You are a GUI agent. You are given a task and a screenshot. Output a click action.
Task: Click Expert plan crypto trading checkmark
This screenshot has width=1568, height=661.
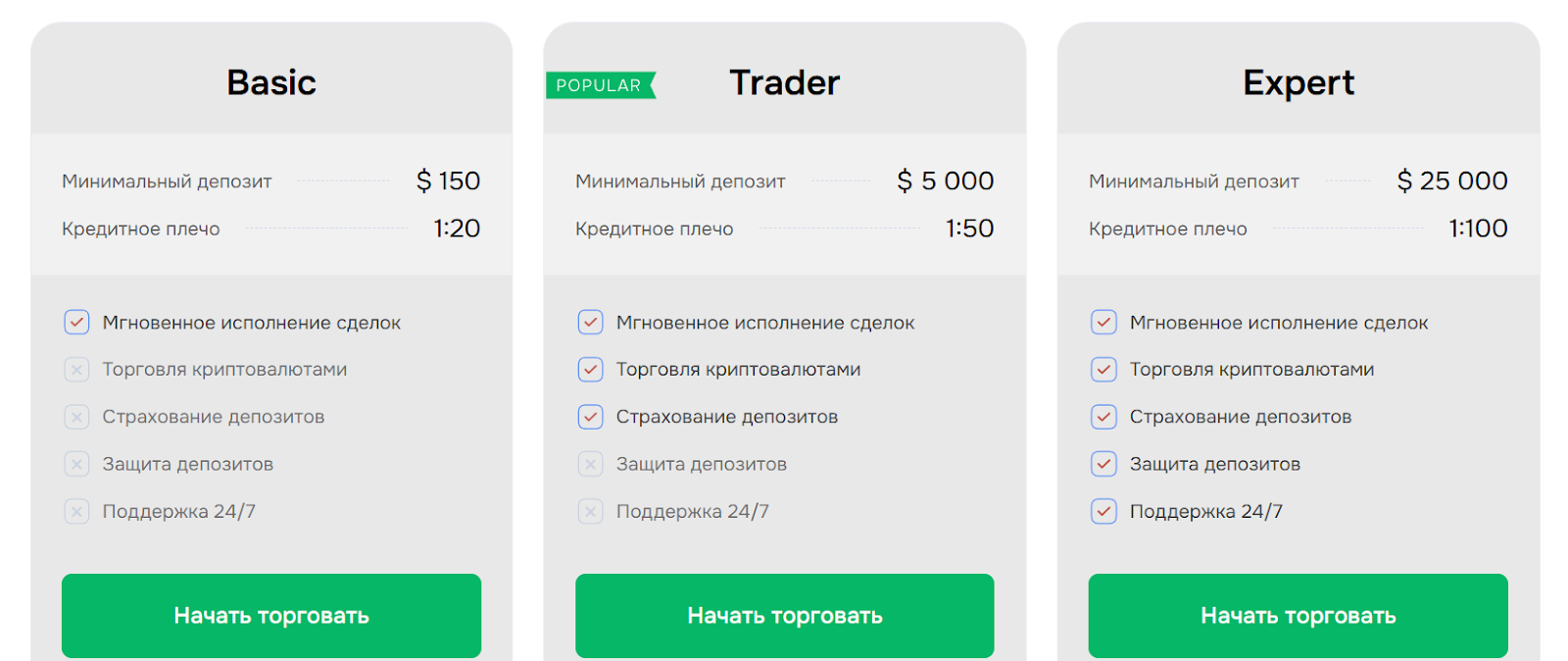[1103, 370]
